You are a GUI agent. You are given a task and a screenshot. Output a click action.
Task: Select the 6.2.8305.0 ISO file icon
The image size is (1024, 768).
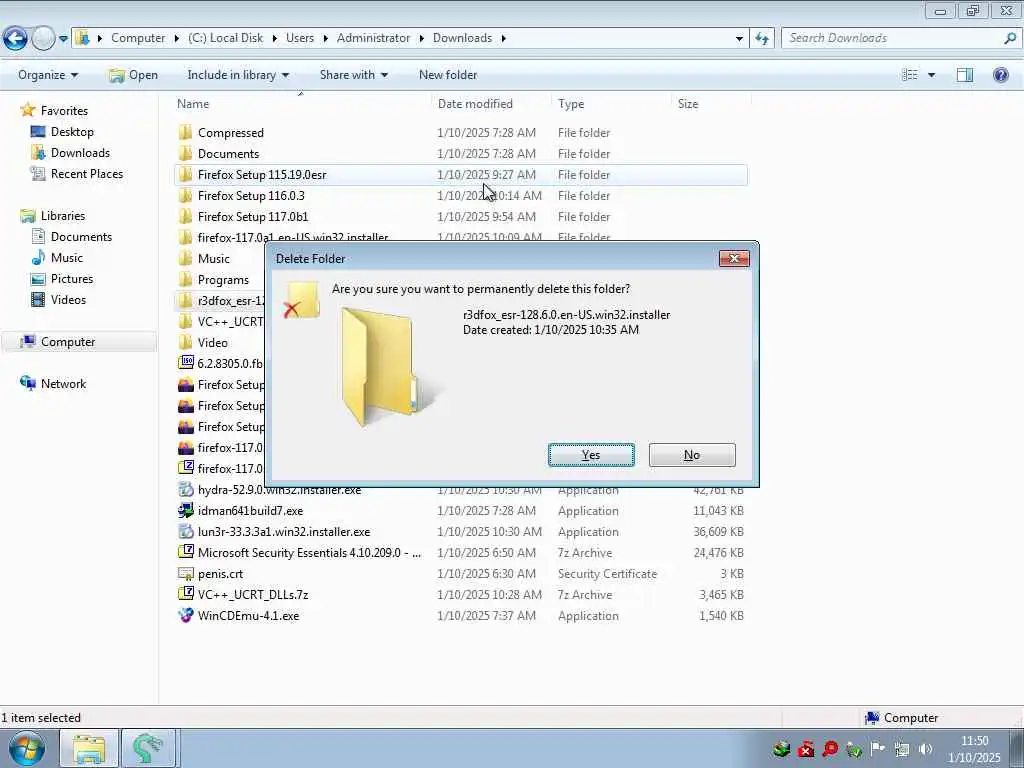tap(186, 362)
